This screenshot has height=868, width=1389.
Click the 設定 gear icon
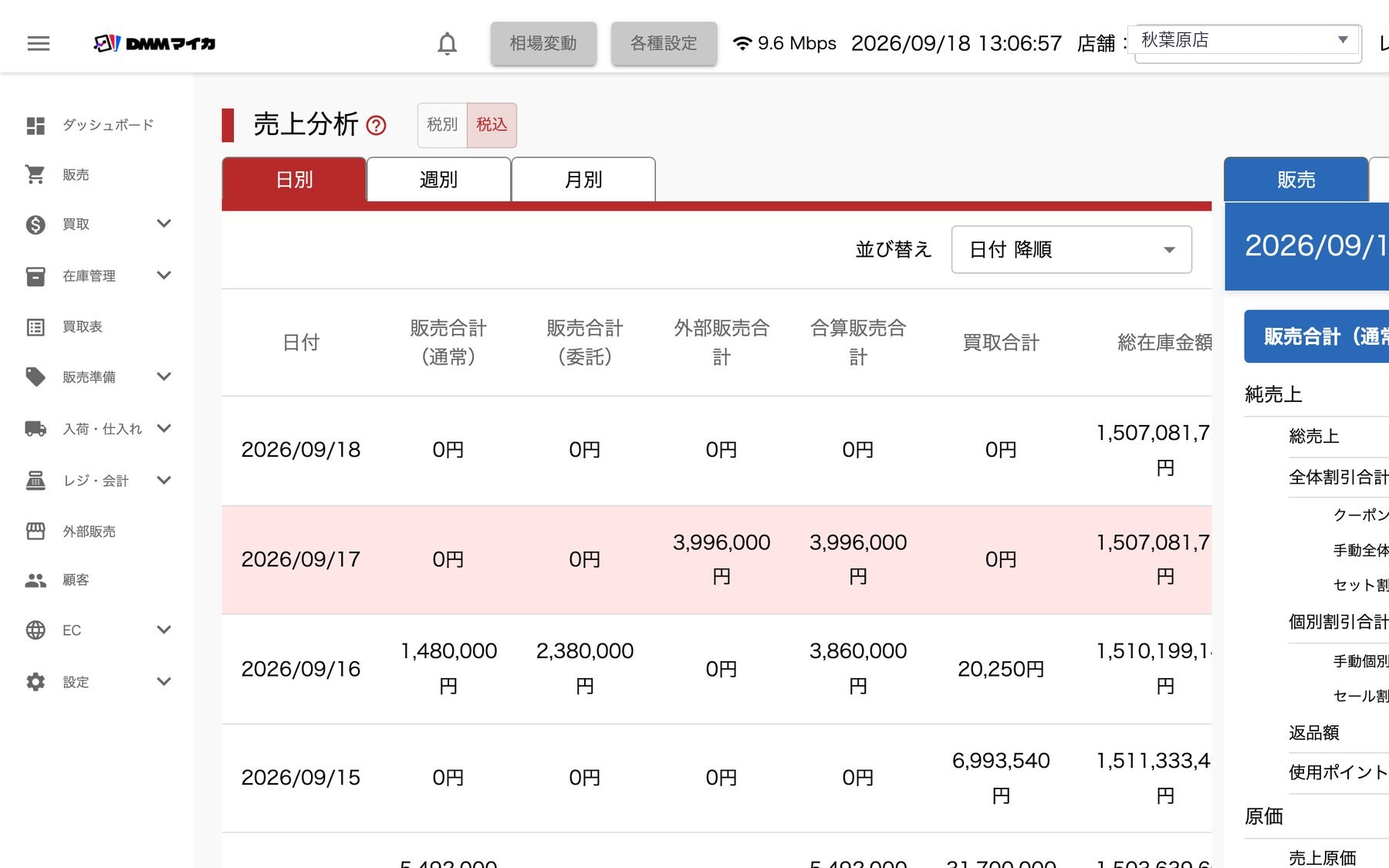pyautogui.click(x=35, y=681)
